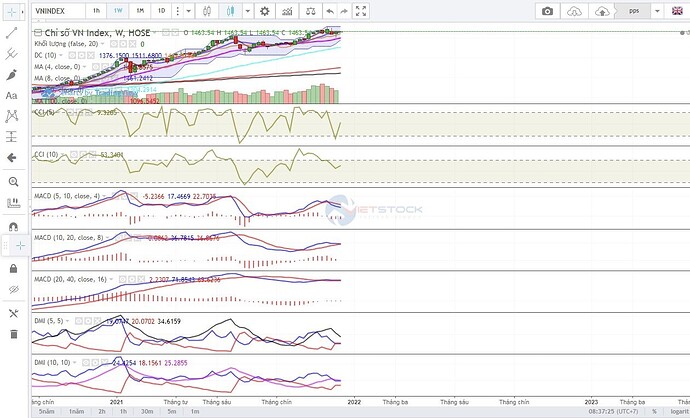Click the compare scales icon

point(311,11)
